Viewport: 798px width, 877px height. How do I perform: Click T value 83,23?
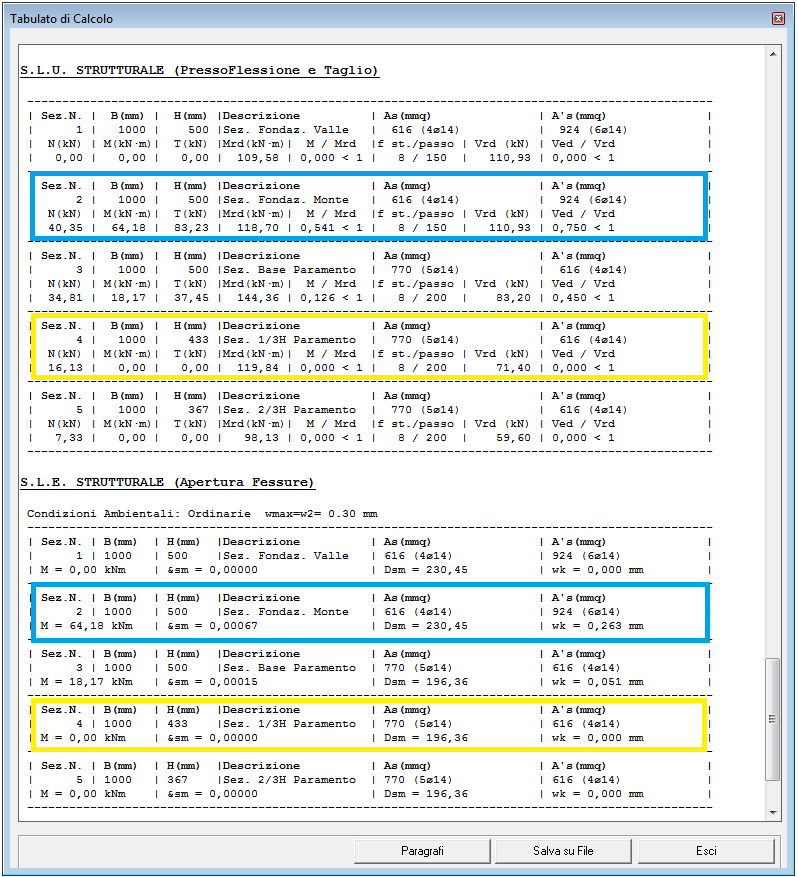pos(191,228)
